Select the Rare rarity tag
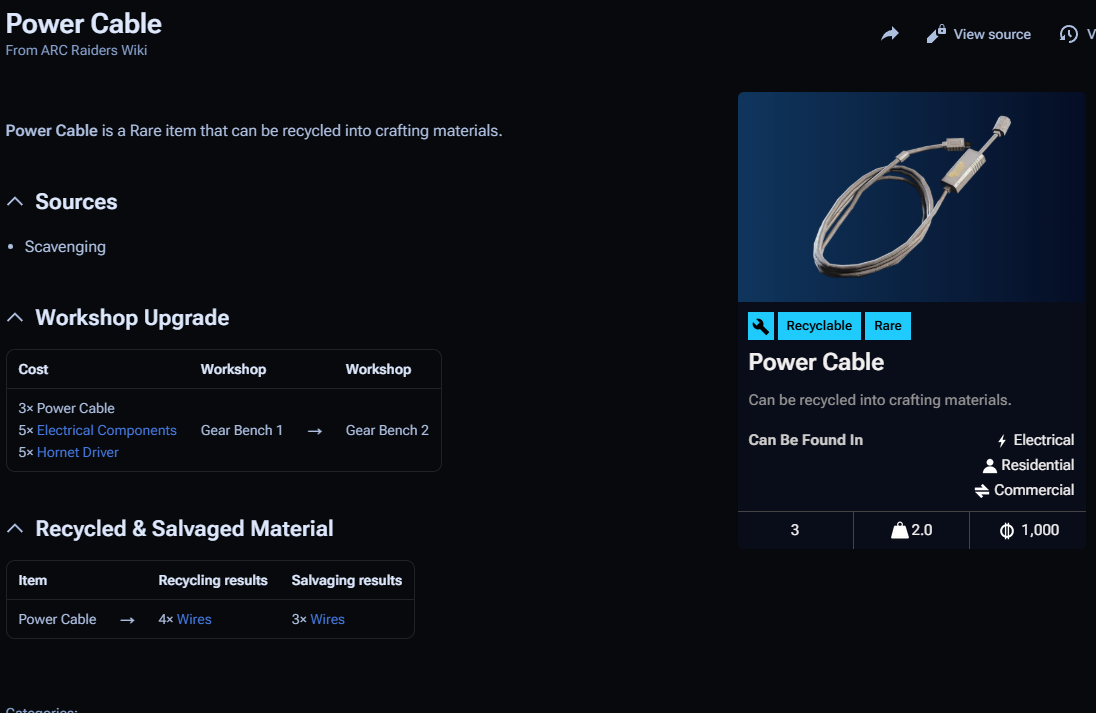This screenshot has height=713, width=1096. pos(888,326)
